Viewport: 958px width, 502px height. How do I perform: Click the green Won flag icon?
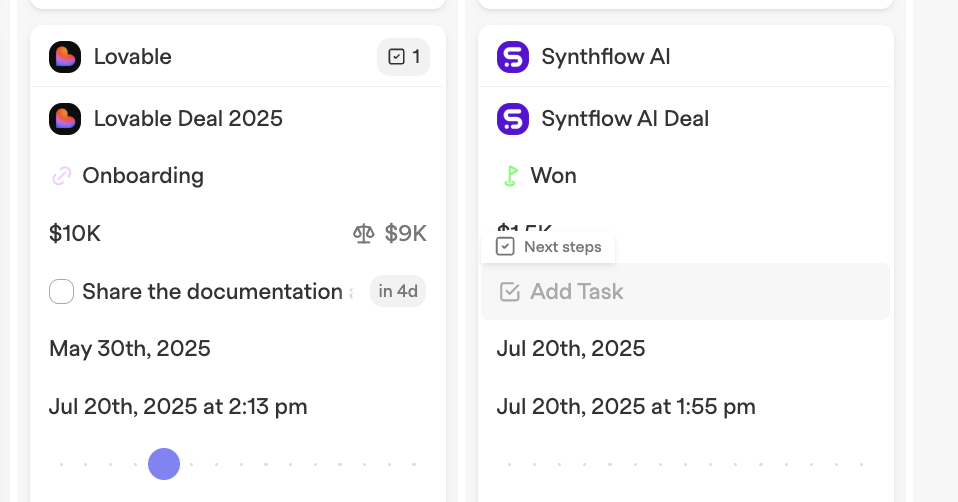point(511,176)
